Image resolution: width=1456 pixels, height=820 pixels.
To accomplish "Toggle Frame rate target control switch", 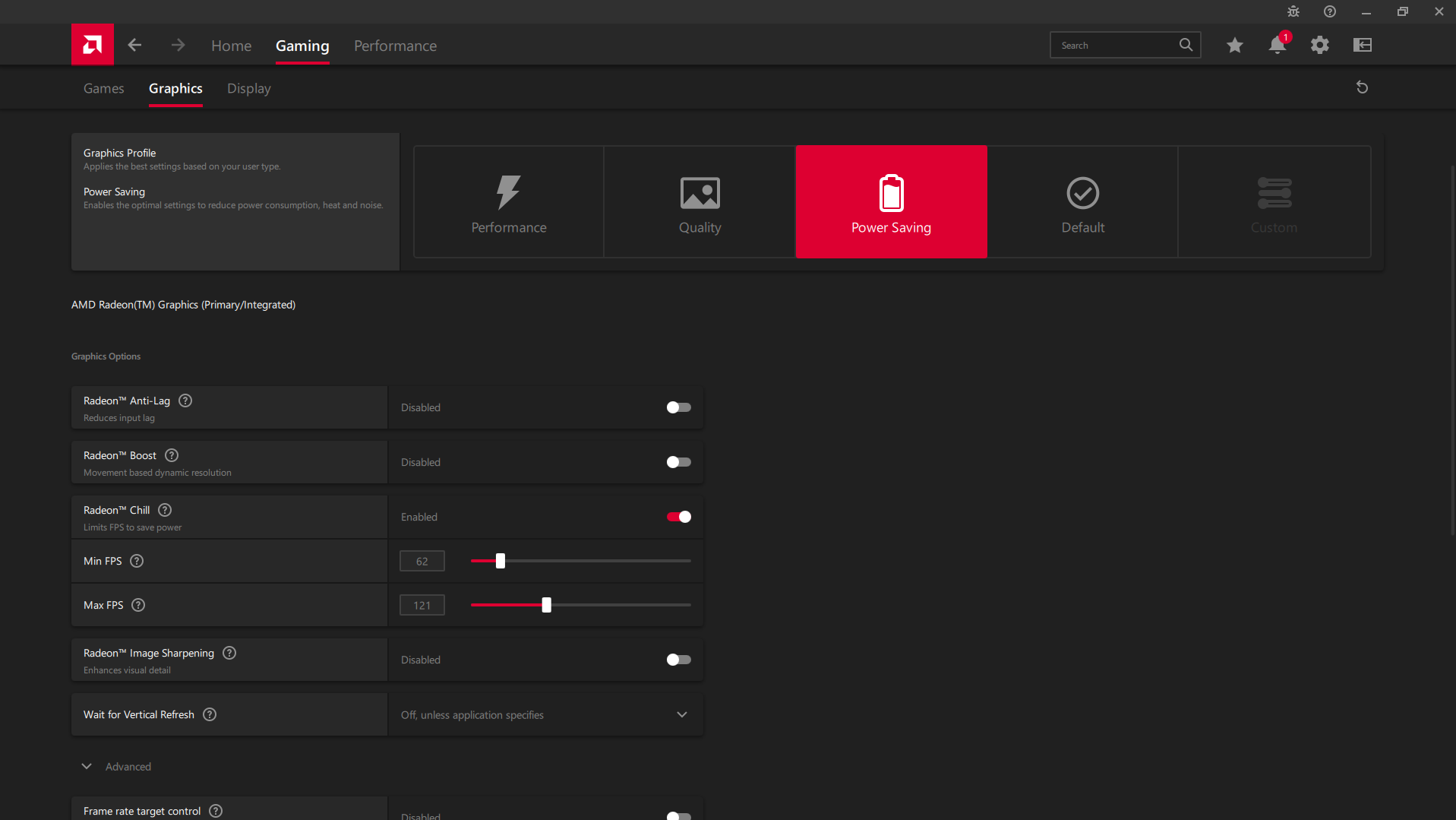I will point(678,816).
